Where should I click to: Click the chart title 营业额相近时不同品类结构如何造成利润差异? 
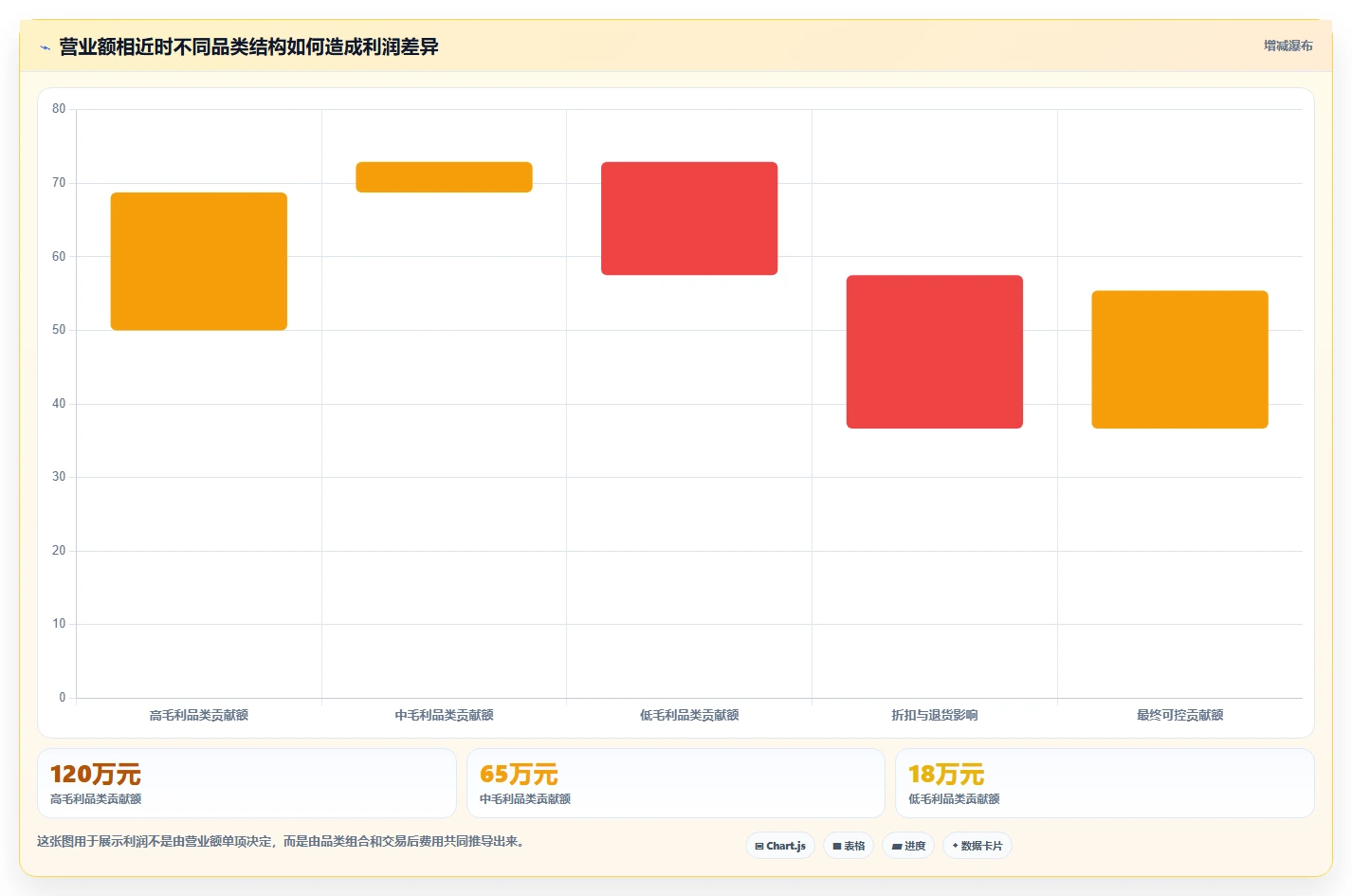tap(248, 46)
